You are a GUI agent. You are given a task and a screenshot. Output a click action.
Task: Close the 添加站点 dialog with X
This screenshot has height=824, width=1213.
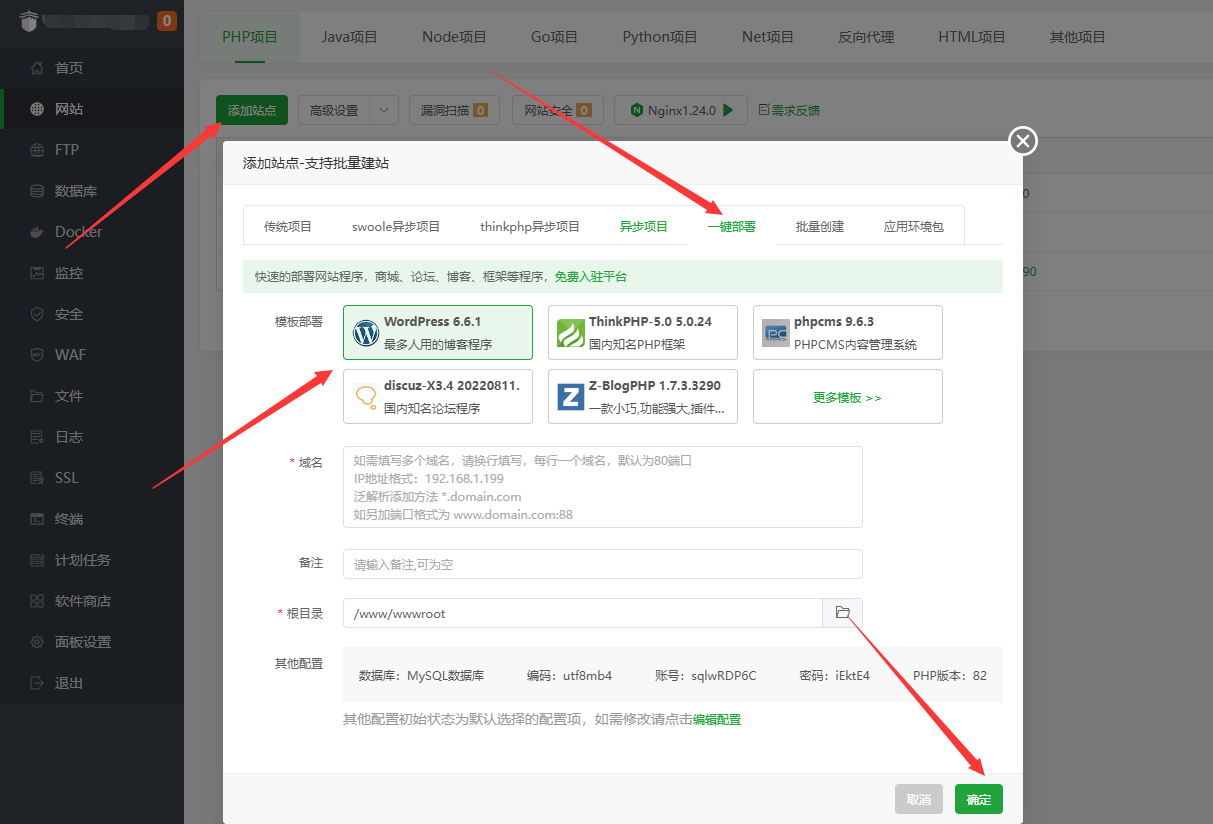(x=1023, y=141)
